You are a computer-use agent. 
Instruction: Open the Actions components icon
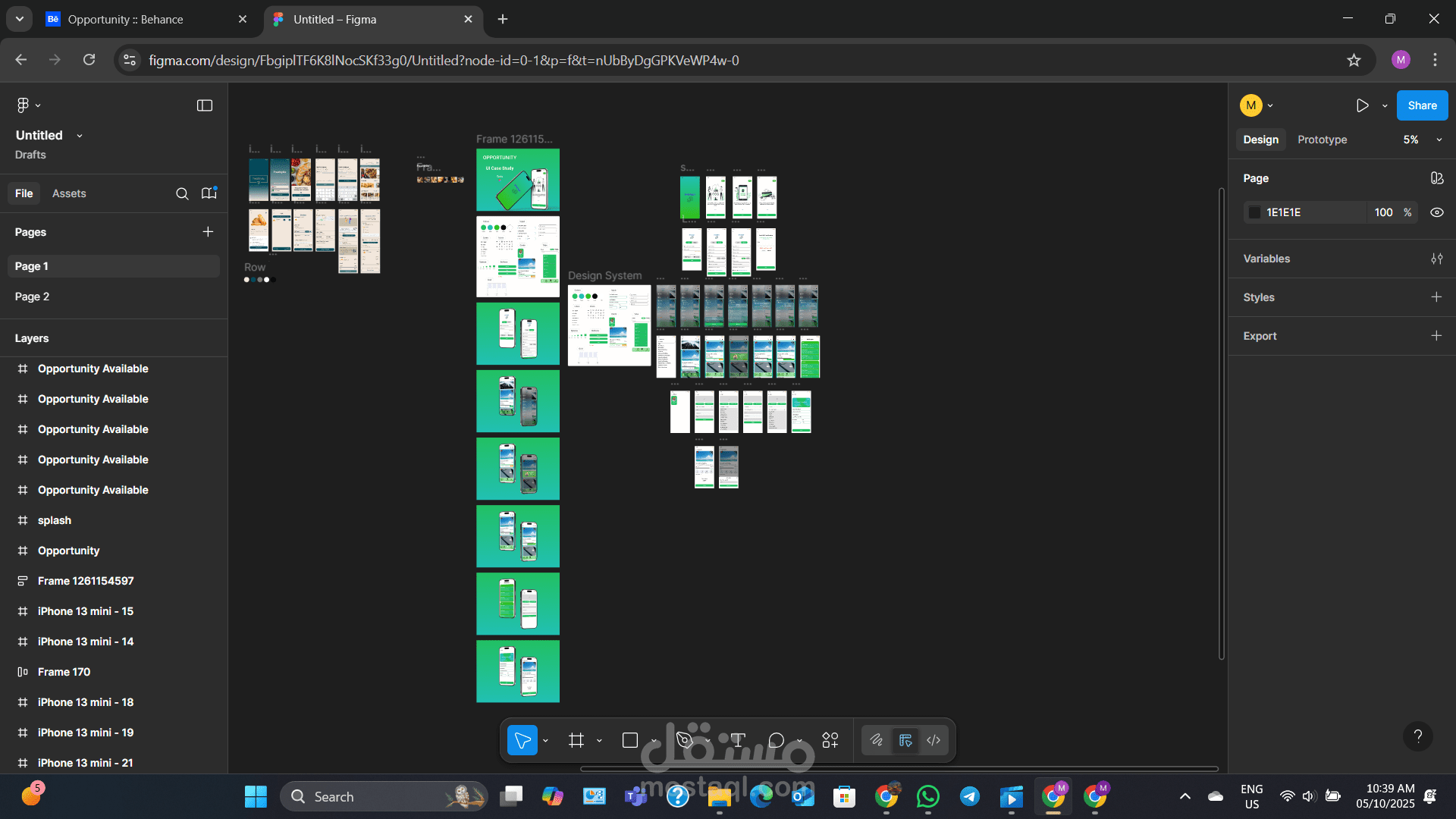(x=830, y=740)
